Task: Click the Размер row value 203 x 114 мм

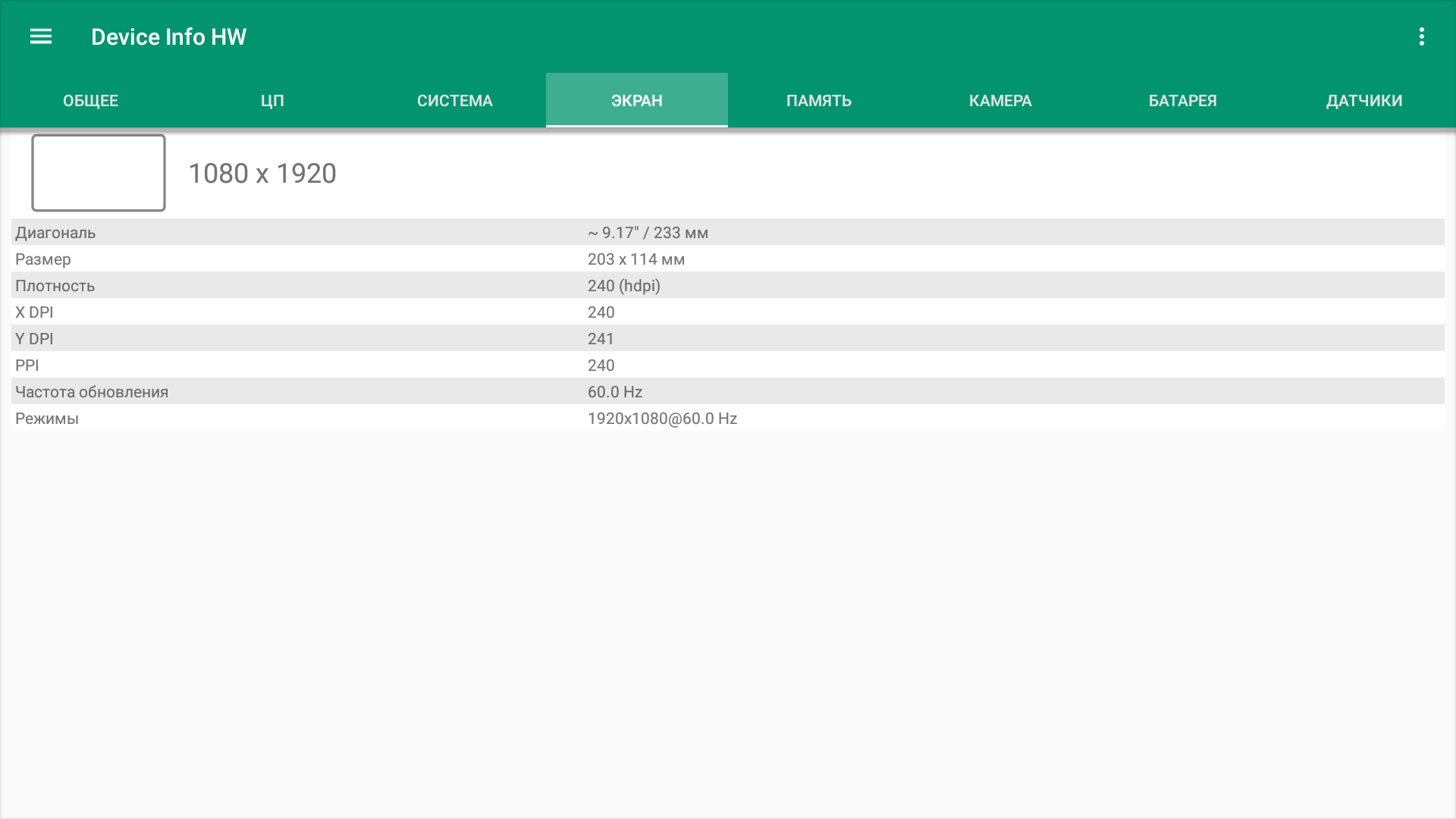Action: coord(635,259)
